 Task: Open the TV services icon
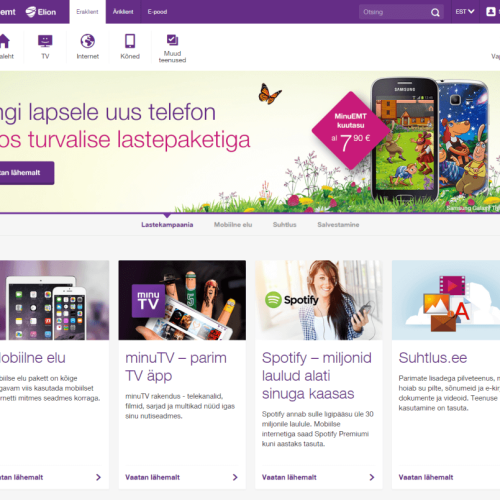(45, 41)
